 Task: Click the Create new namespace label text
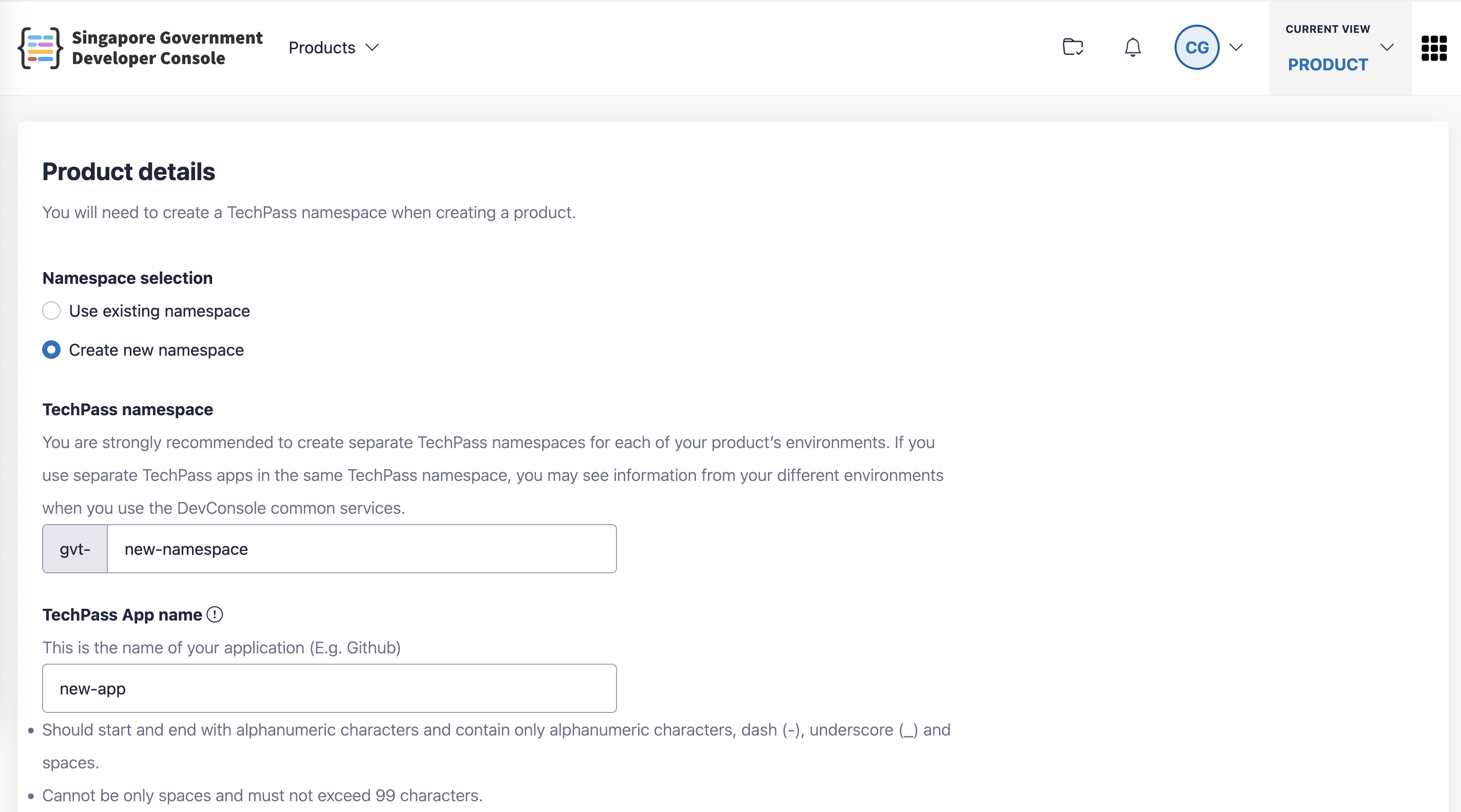156,350
